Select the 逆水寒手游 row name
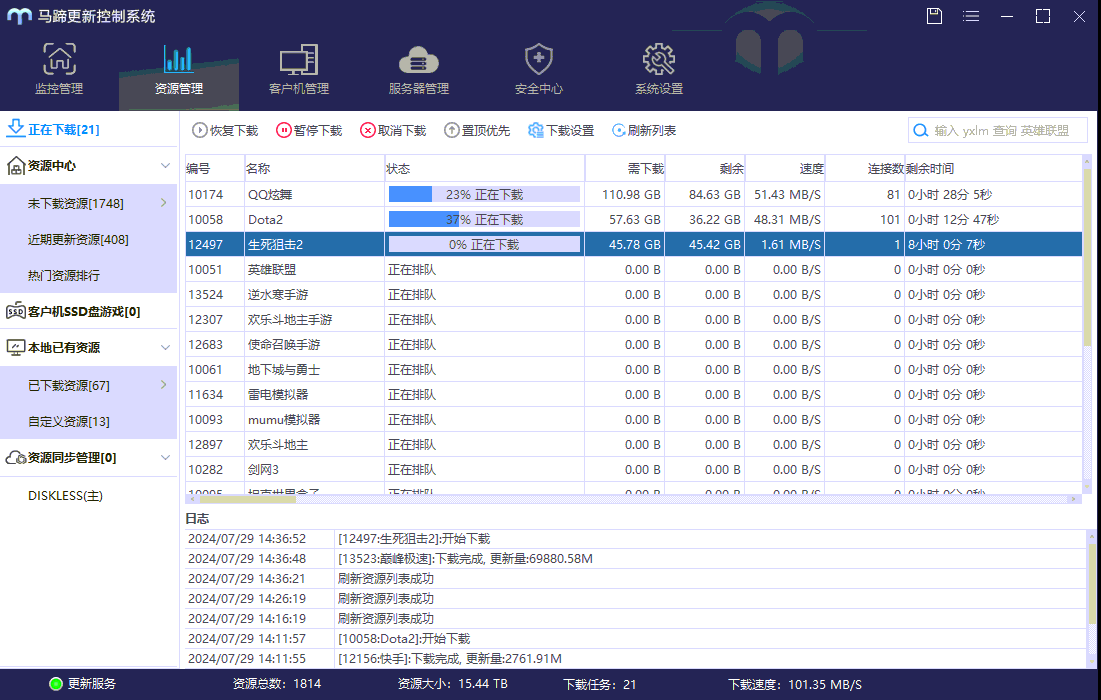The height and width of the screenshot is (700, 1101). [278, 295]
